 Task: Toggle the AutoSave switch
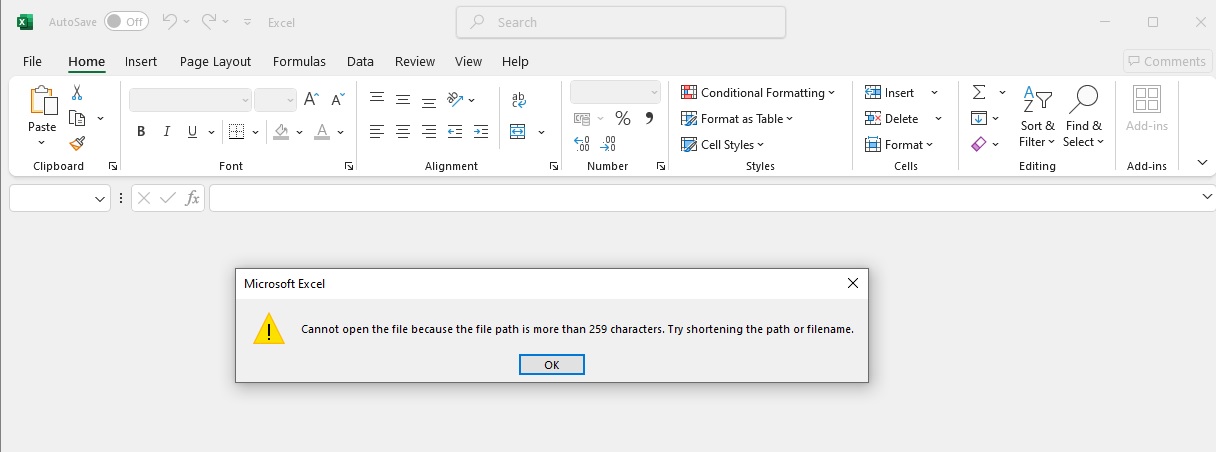126,21
